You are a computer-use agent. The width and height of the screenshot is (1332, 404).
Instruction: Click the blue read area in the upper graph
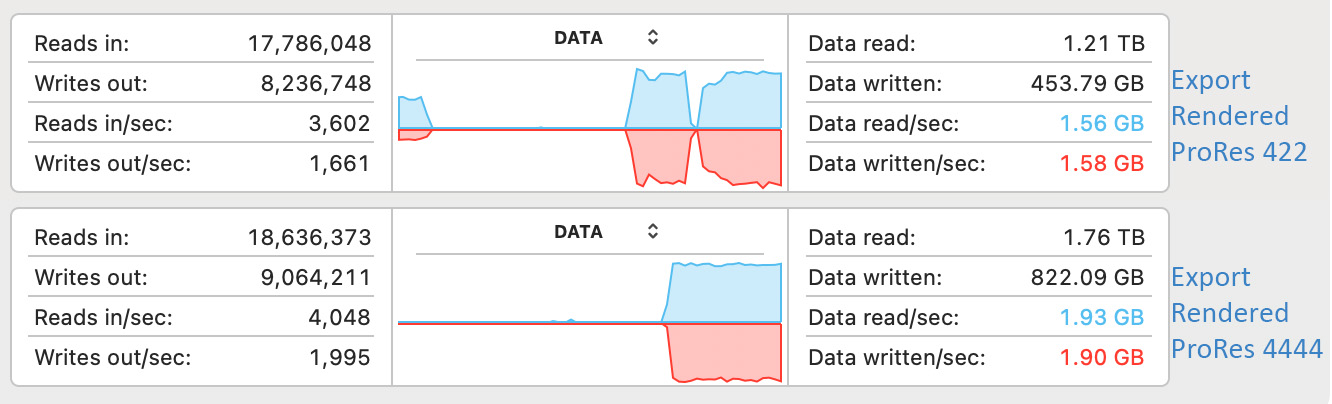tap(740, 102)
